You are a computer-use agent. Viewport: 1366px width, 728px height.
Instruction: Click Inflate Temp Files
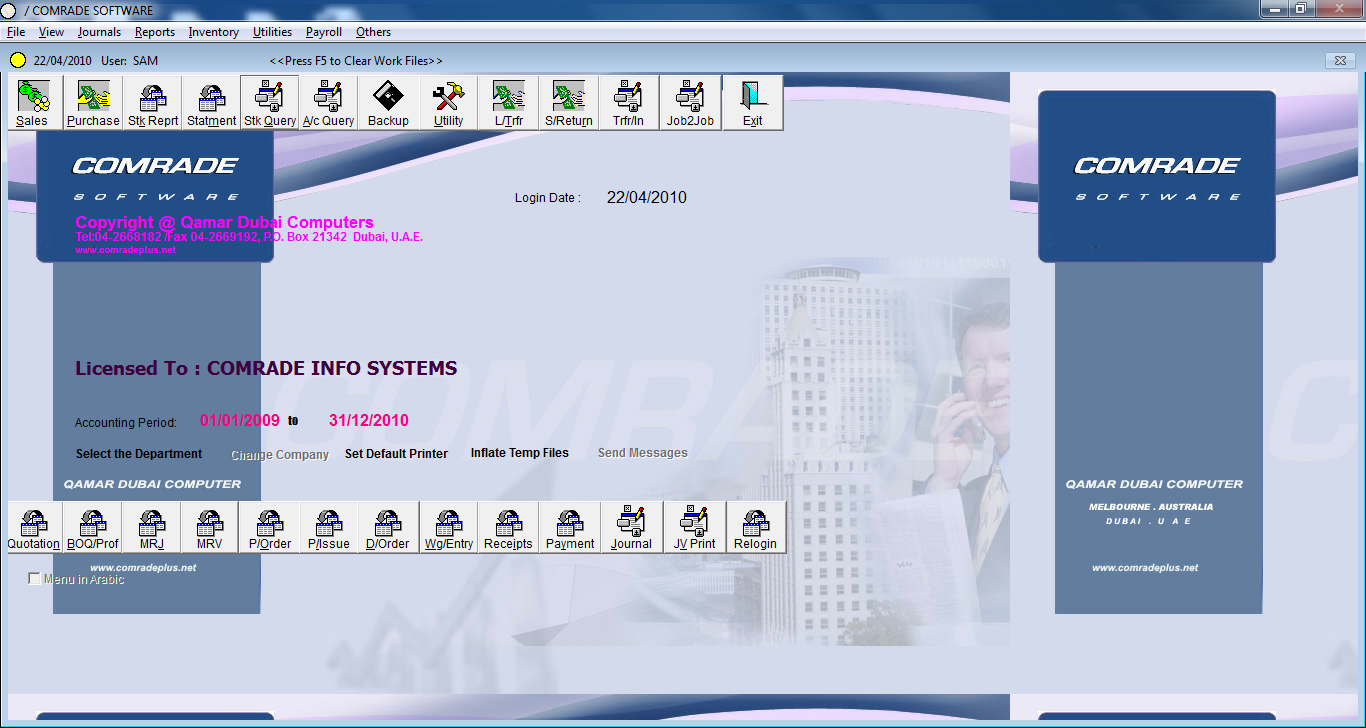pos(520,452)
